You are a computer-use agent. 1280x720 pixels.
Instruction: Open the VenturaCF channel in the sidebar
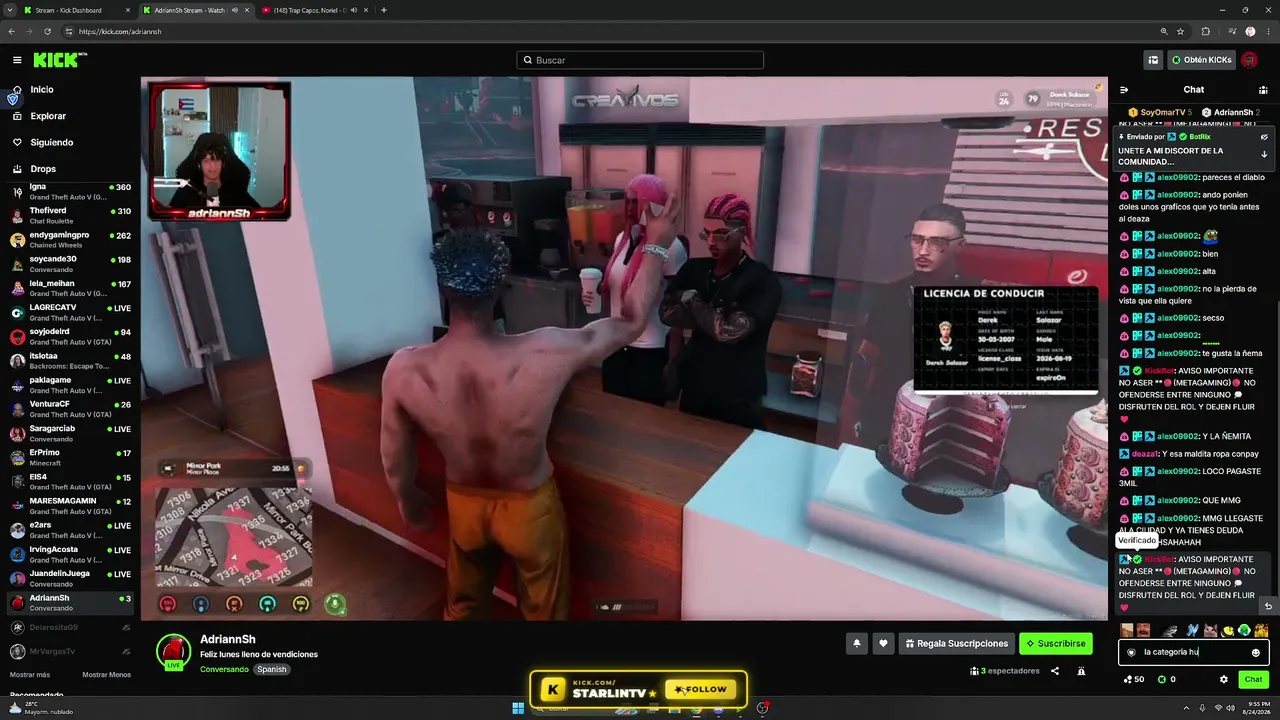70,408
